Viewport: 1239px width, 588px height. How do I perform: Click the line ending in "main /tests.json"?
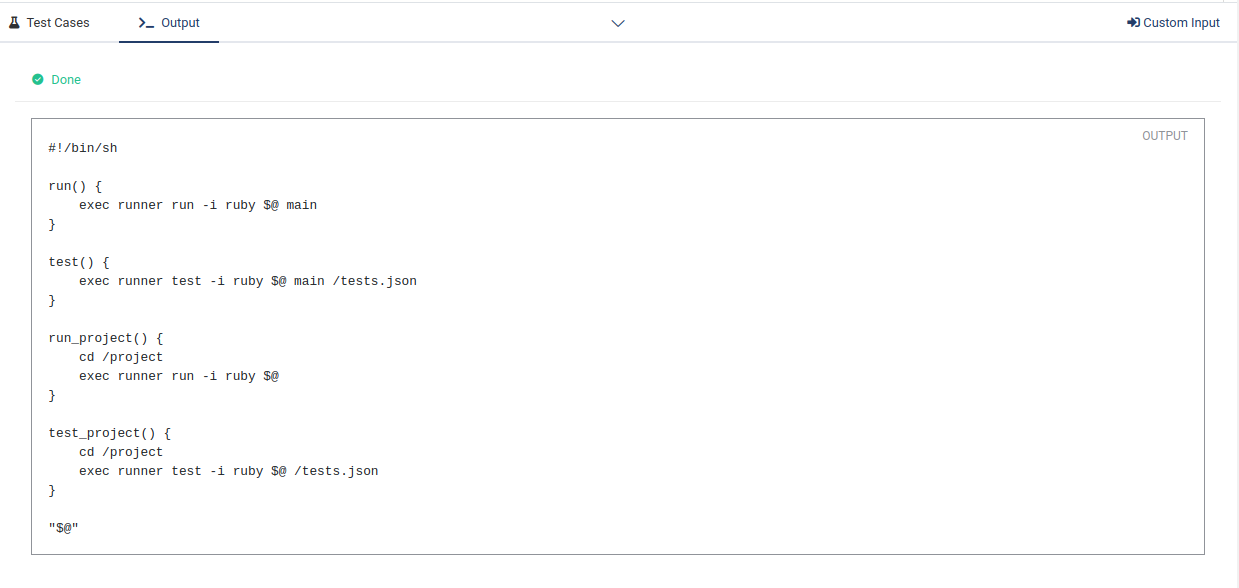[248, 281]
